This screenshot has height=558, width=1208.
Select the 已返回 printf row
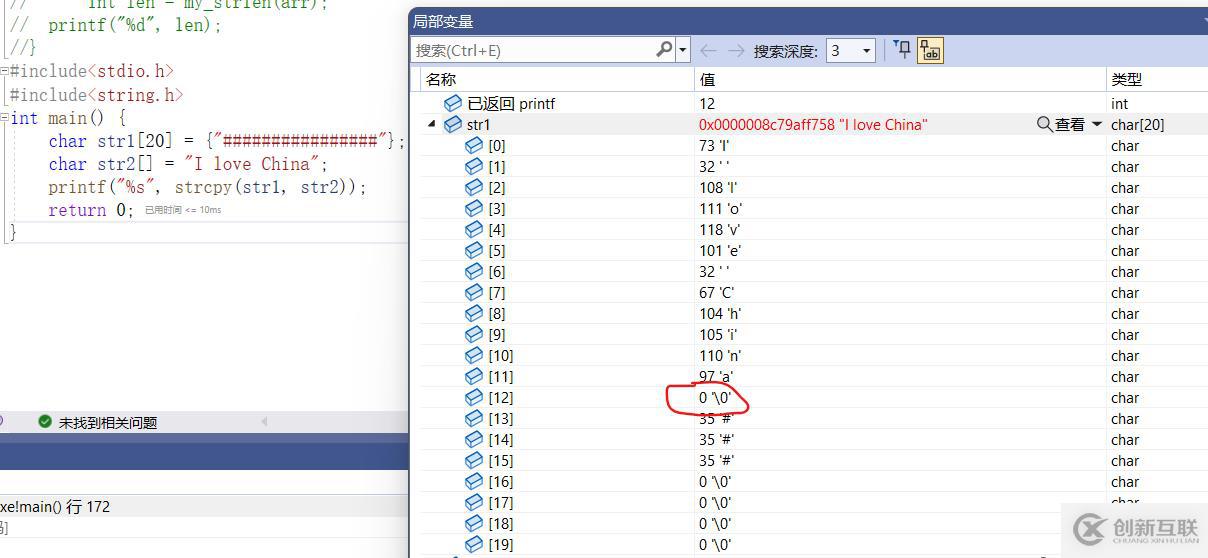(x=511, y=103)
